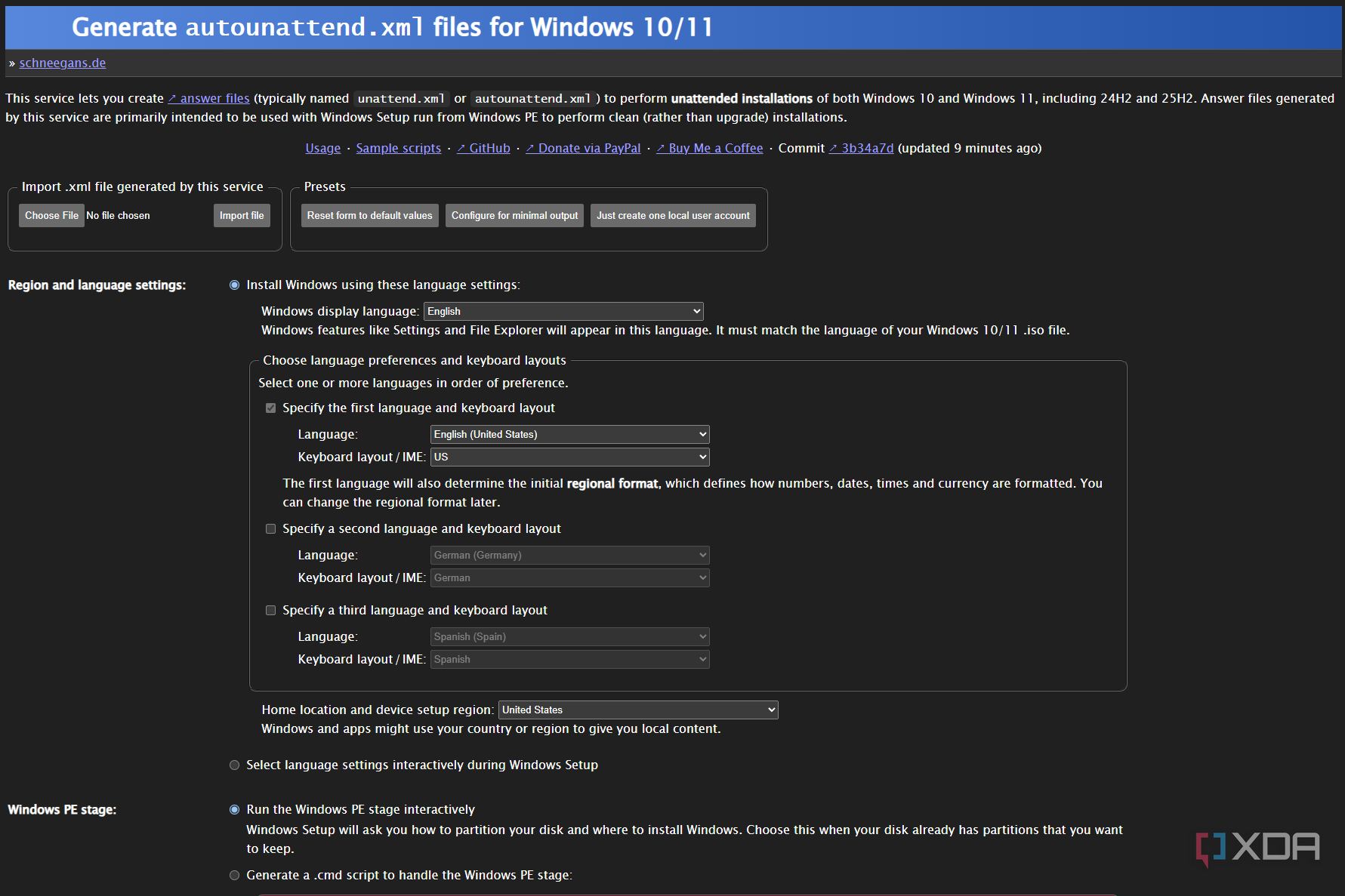The width and height of the screenshot is (1345, 896).
Task: Open the schneegans.de link
Action: click(63, 63)
